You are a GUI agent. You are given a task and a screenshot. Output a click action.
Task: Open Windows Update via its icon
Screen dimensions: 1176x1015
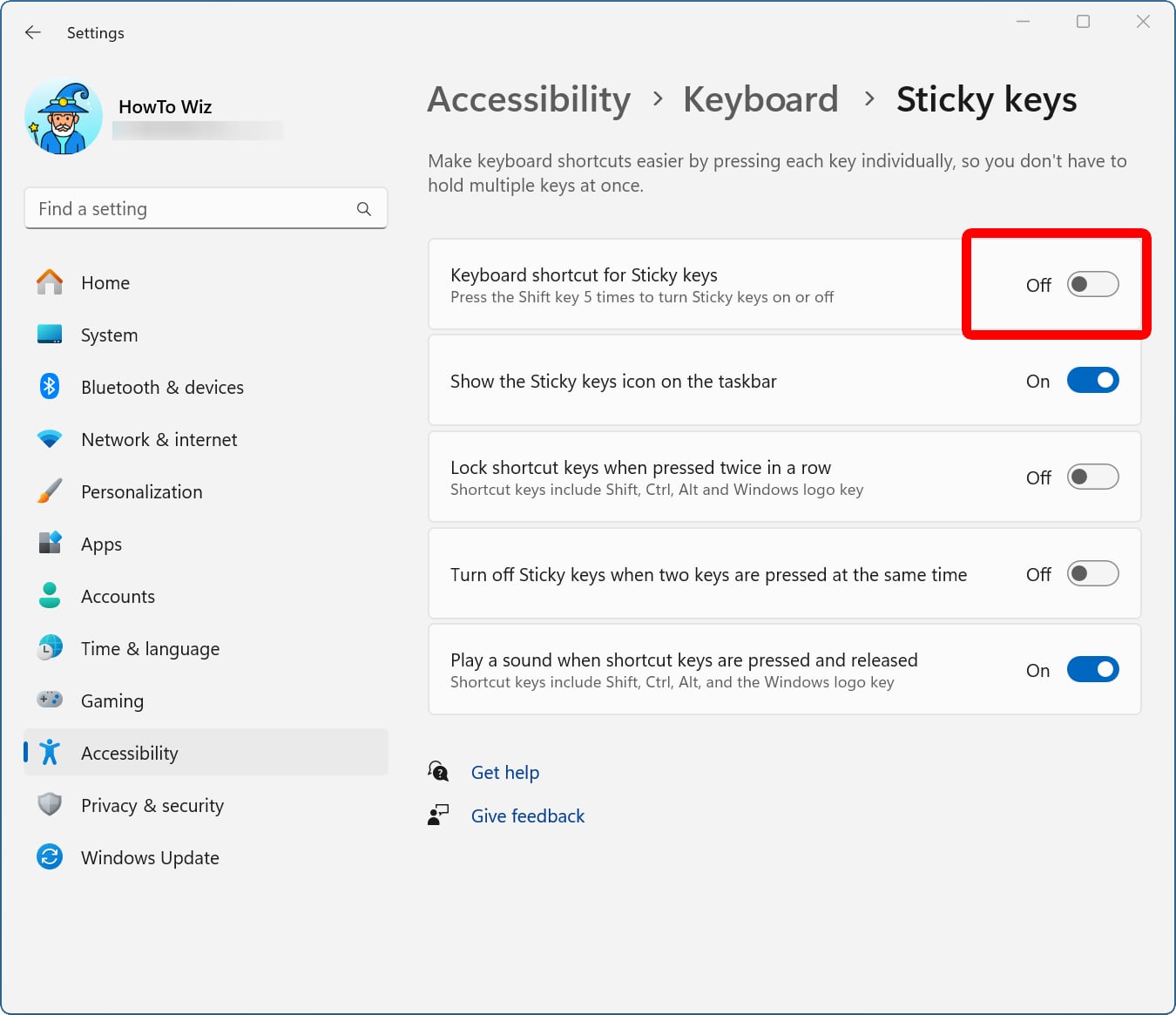point(50,856)
